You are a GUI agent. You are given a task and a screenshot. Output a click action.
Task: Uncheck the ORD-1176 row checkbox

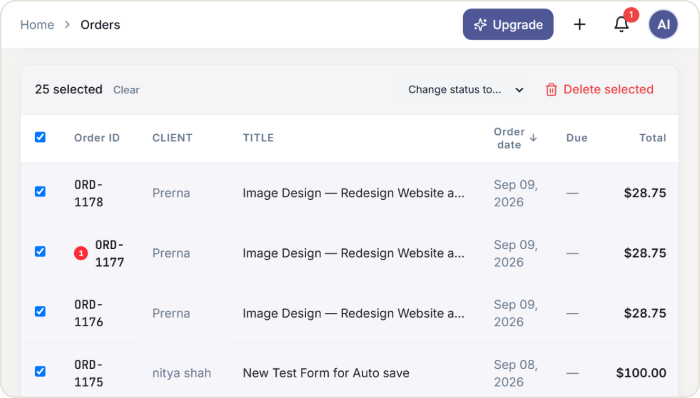click(x=40, y=311)
